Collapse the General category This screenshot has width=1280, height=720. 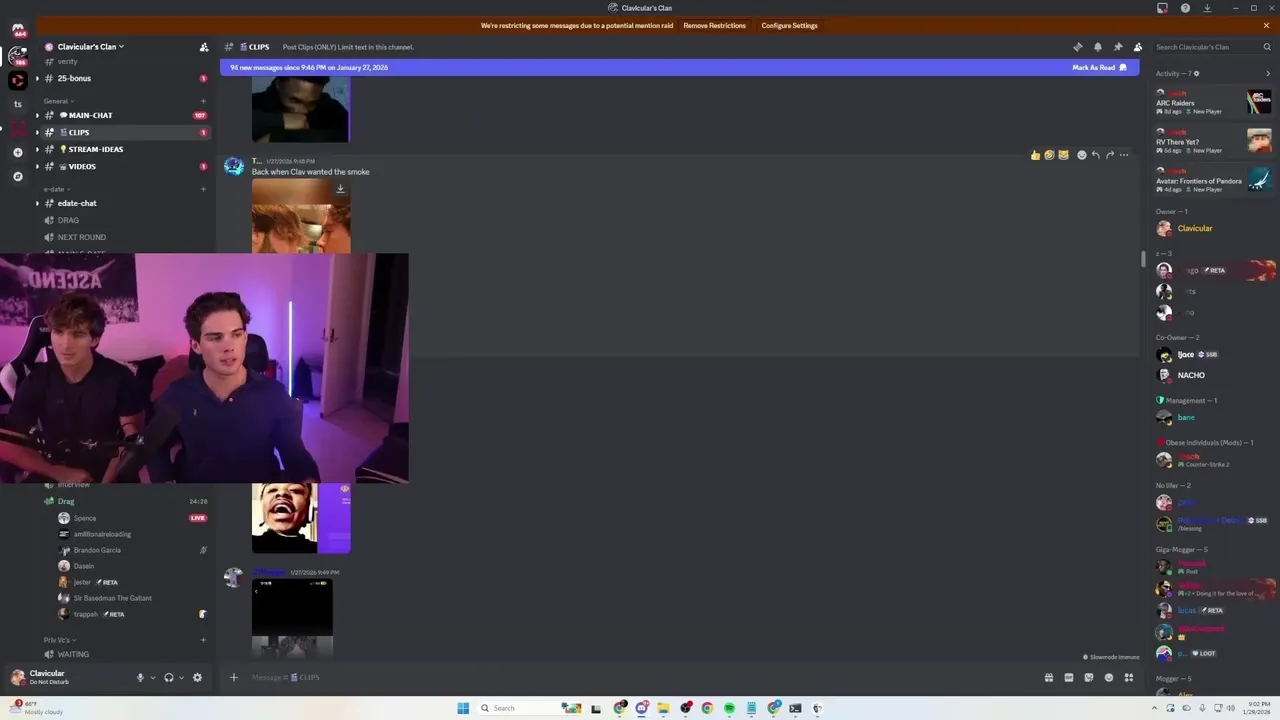tap(58, 101)
